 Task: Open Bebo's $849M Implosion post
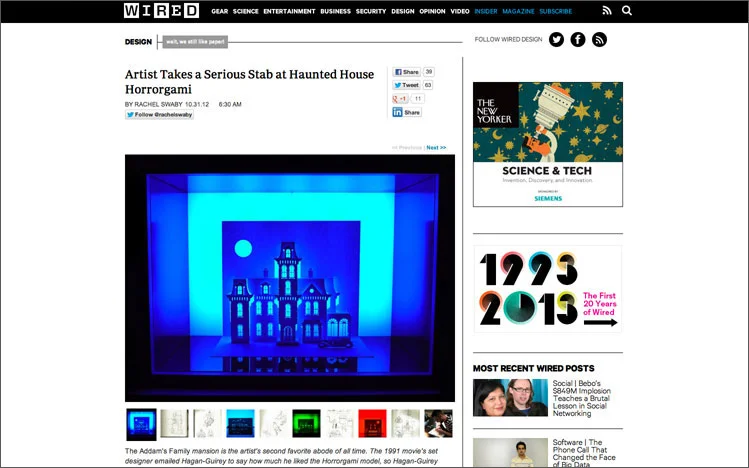coord(581,398)
